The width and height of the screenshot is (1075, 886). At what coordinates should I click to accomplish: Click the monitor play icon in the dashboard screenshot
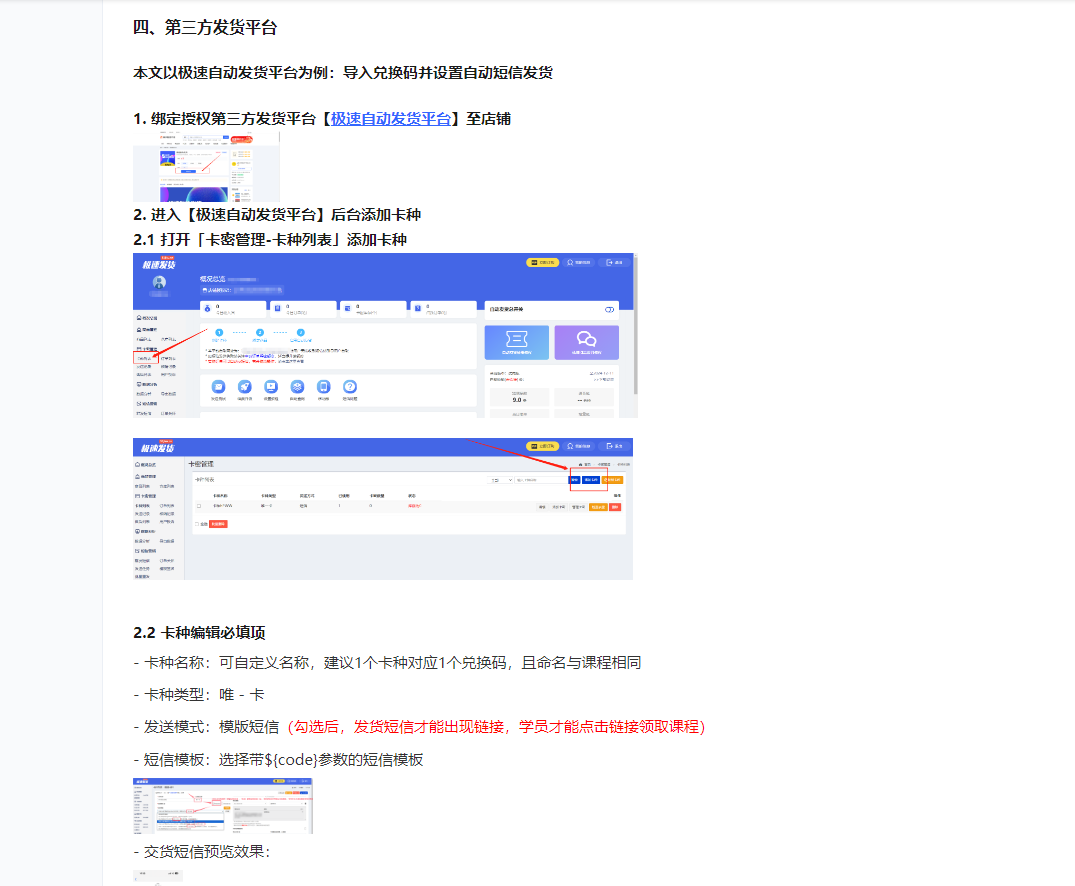click(x=271, y=387)
